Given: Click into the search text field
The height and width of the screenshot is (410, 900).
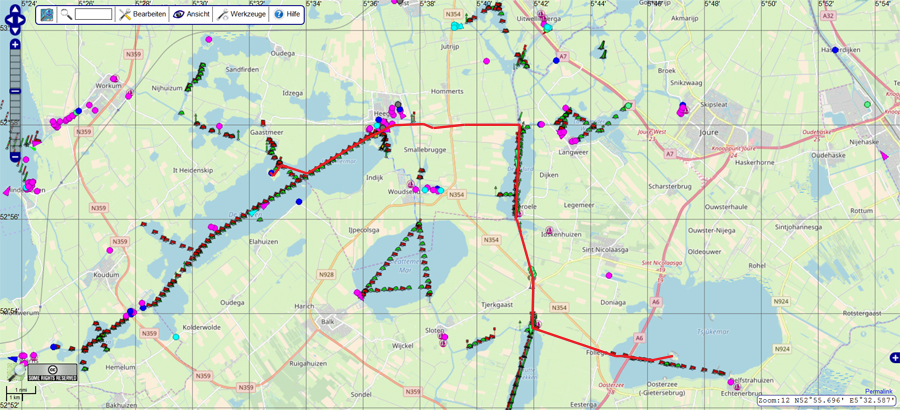Looking at the screenshot, I should [93, 14].
